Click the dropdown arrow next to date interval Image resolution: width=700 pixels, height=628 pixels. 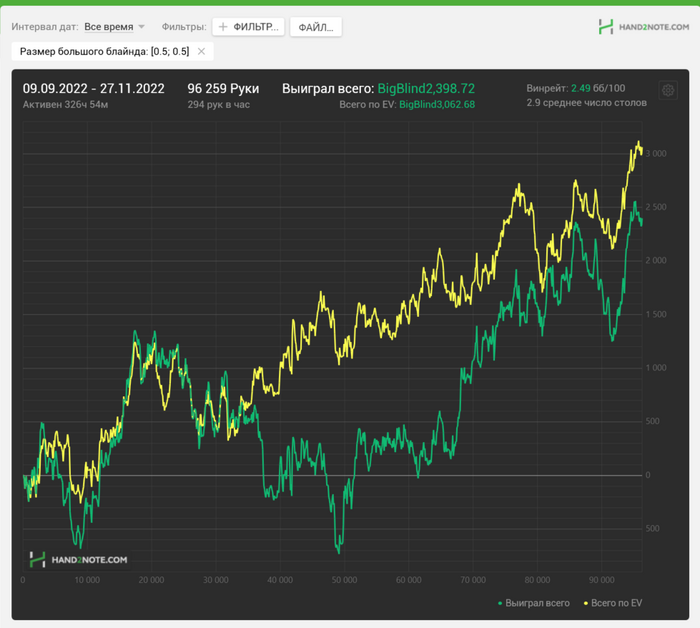coord(141,27)
